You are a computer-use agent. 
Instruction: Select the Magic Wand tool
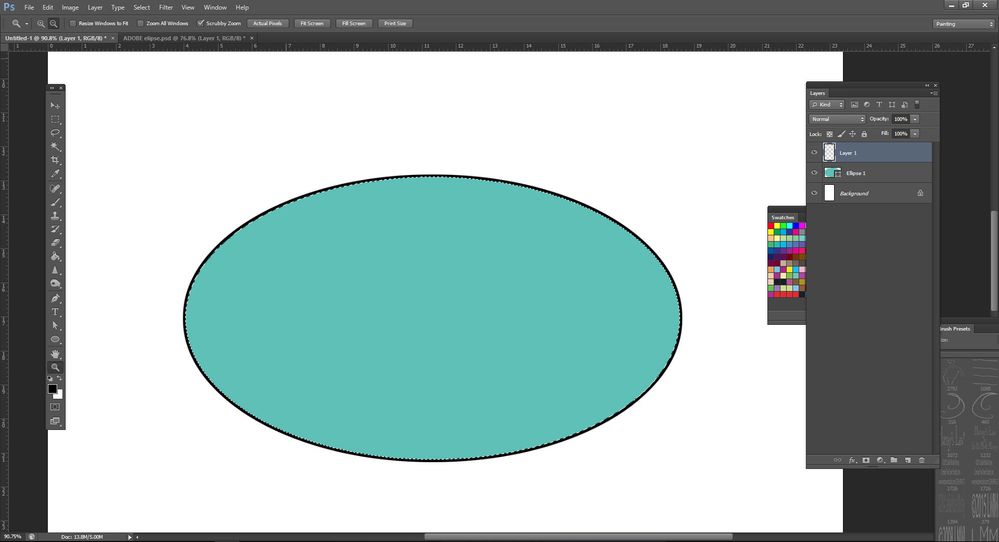pos(55,146)
